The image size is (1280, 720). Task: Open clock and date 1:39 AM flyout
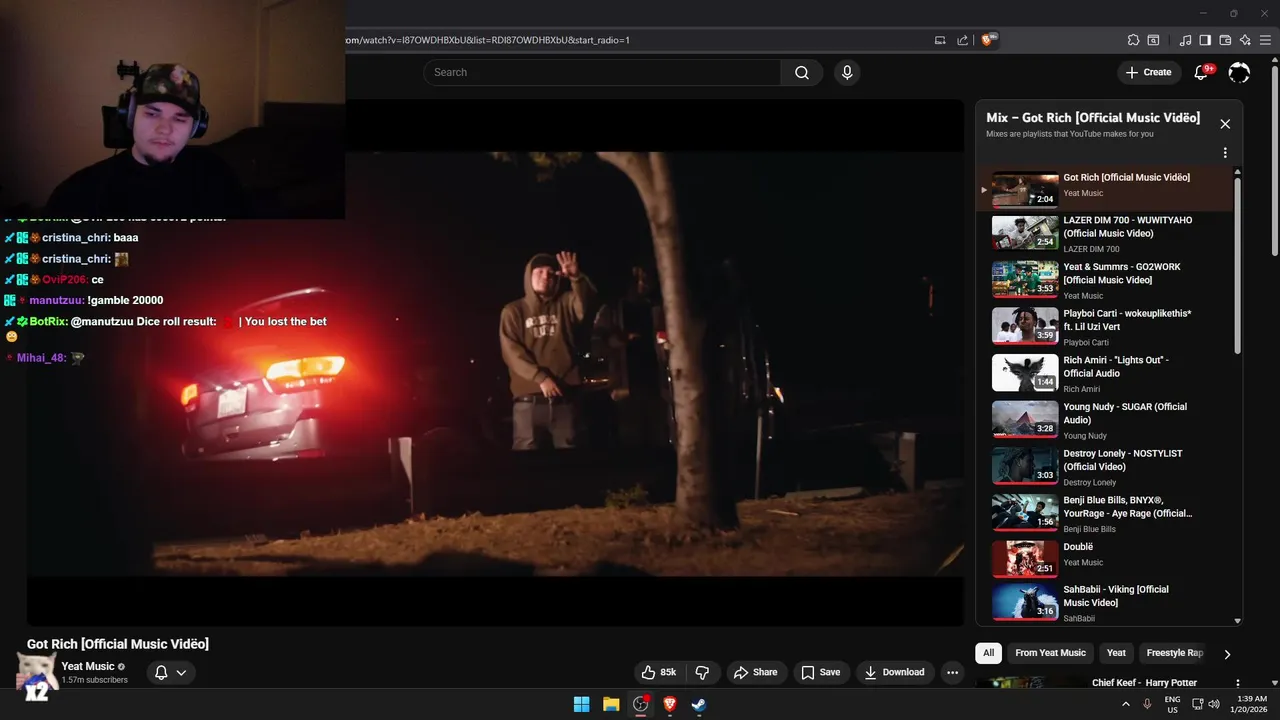click(1248, 704)
